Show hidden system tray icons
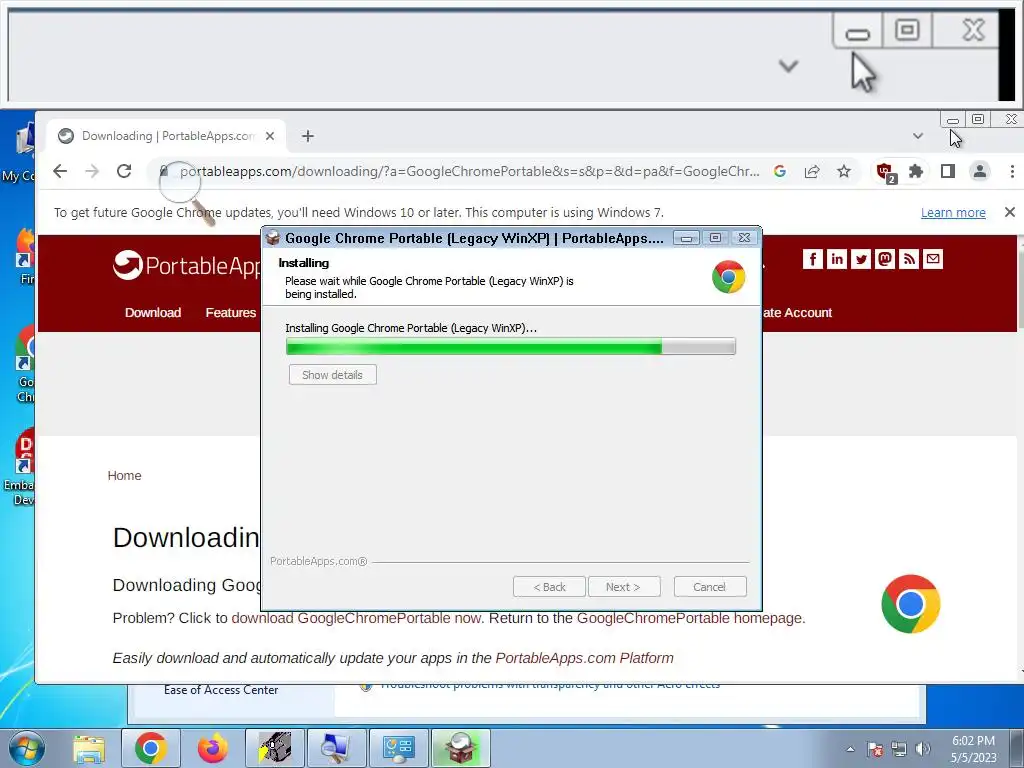Image resolution: width=1024 pixels, height=768 pixels. coord(850,749)
